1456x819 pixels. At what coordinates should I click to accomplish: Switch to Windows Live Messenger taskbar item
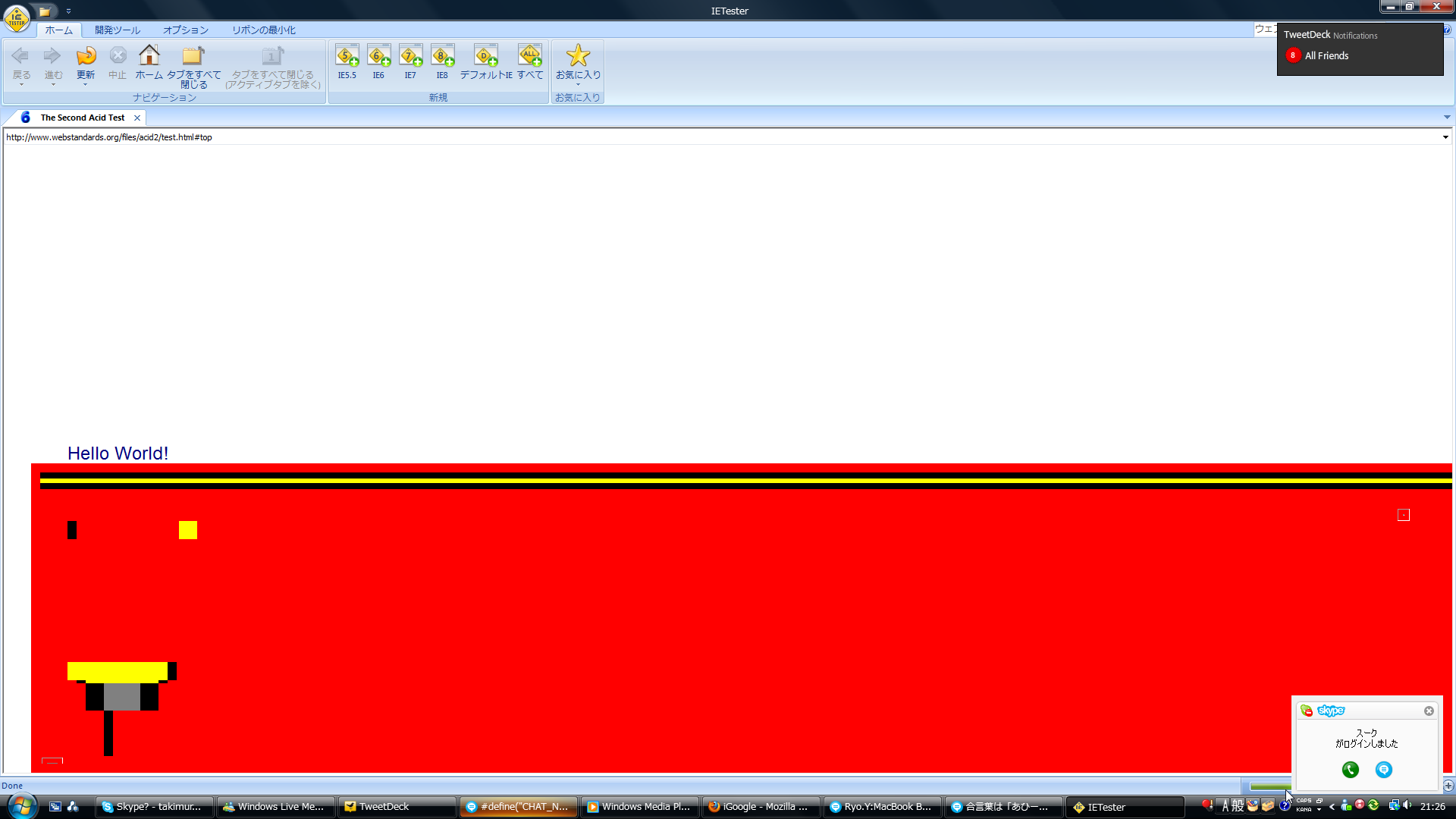click(x=275, y=807)
